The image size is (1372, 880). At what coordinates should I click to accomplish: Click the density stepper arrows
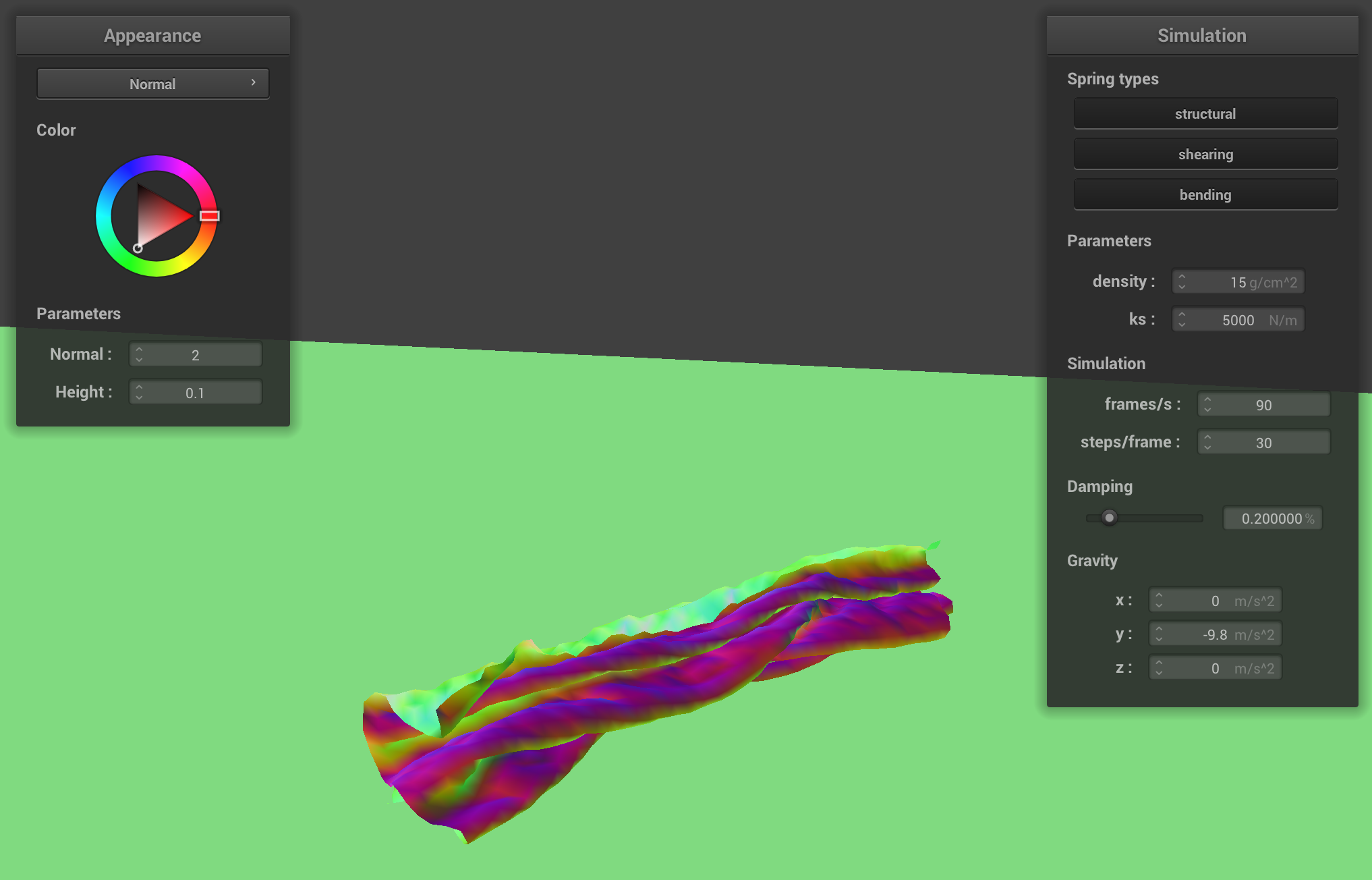pyautogui.click(x=1182, y=281)
